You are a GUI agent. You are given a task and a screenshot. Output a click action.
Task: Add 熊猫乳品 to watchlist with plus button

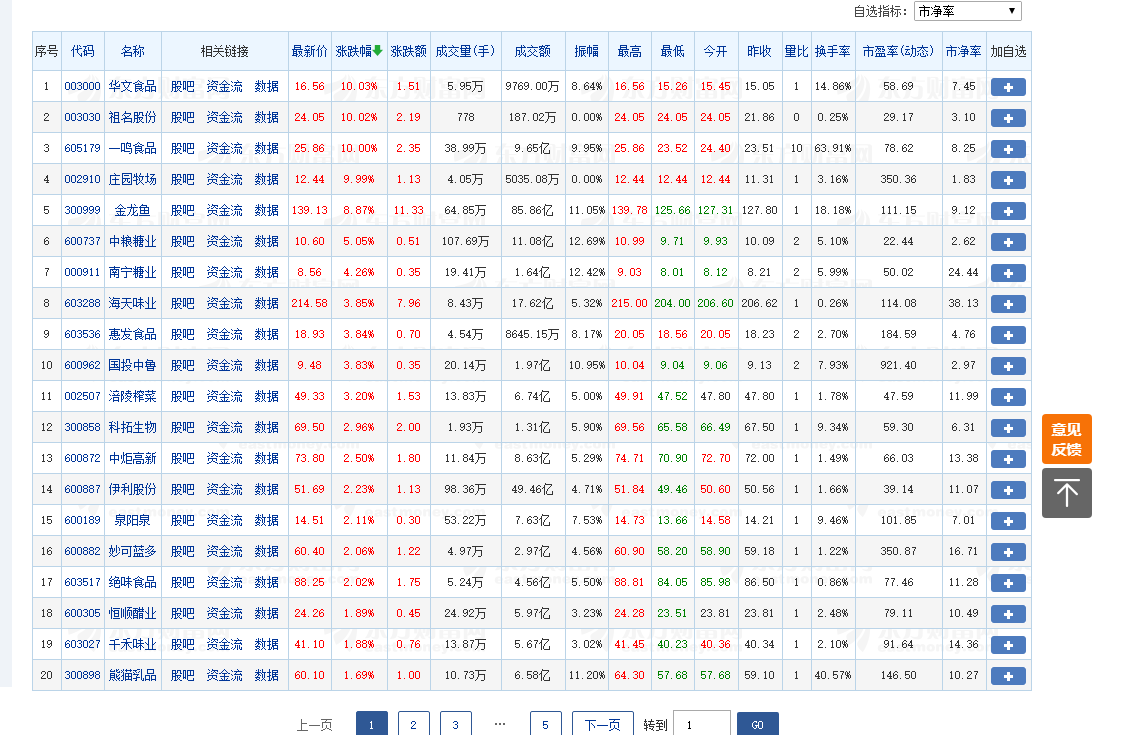pos(1008,677)
